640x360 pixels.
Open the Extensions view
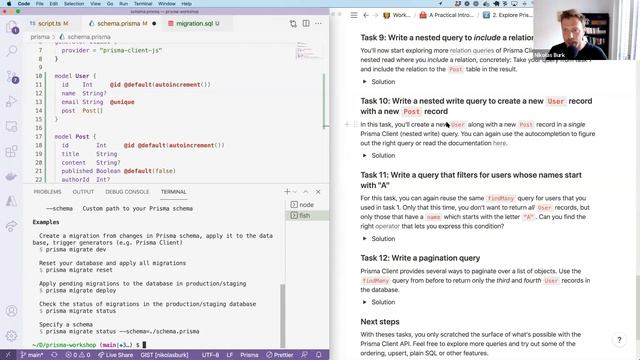[12, 151]
